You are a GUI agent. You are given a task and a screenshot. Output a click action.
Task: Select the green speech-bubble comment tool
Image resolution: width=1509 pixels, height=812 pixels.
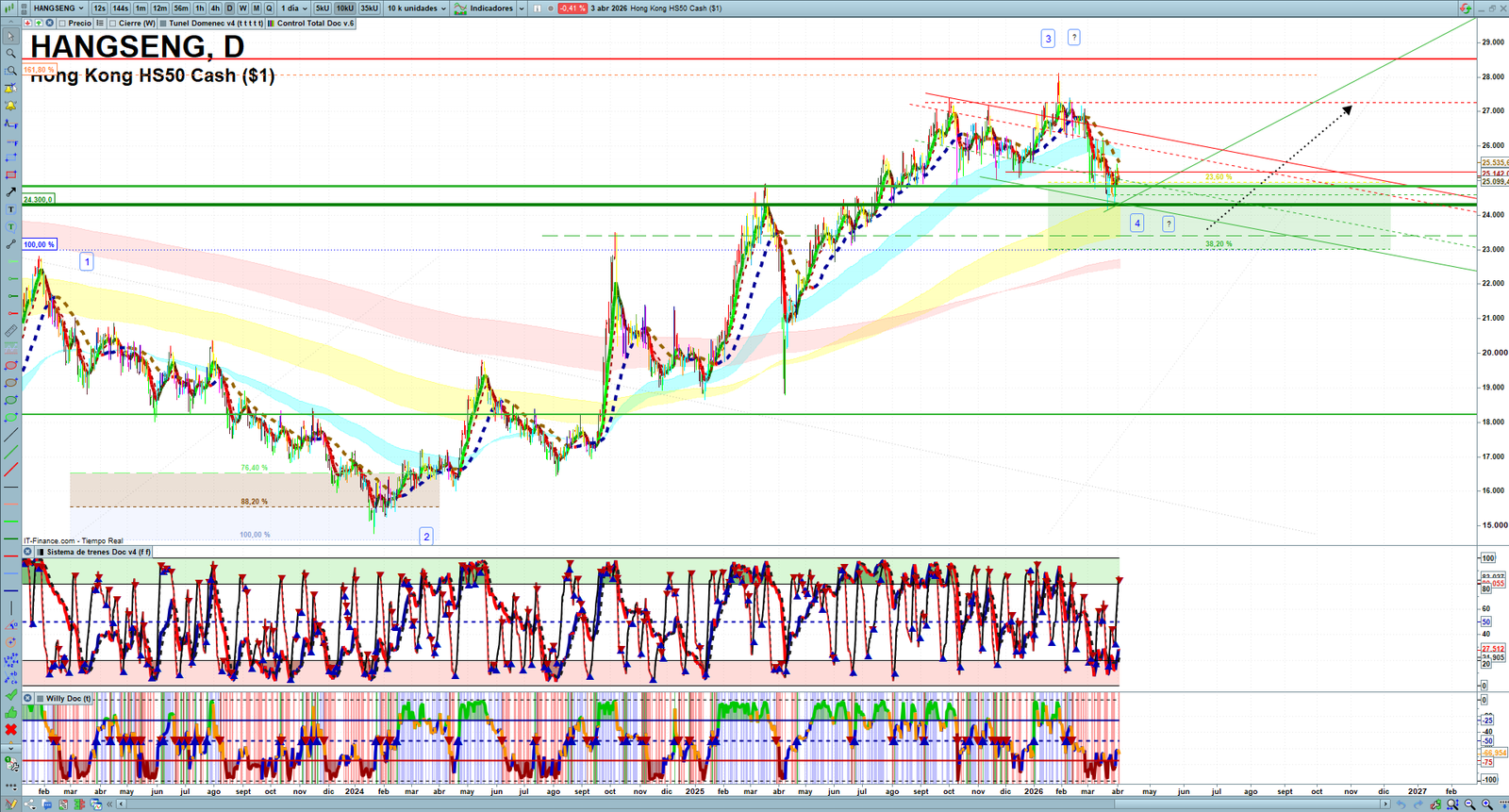[x=10, y=226]
